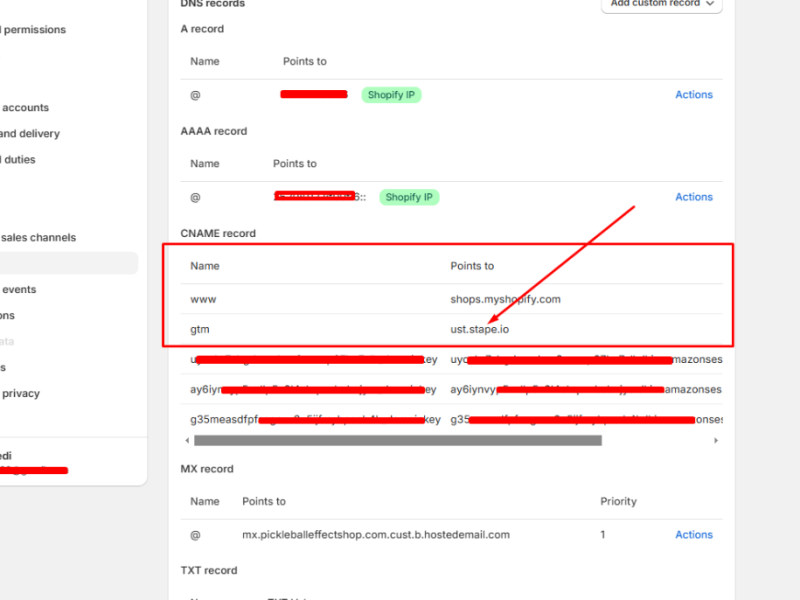Click the MX record priority value 1
Viewport: 800px width, 600px height.
603,535
